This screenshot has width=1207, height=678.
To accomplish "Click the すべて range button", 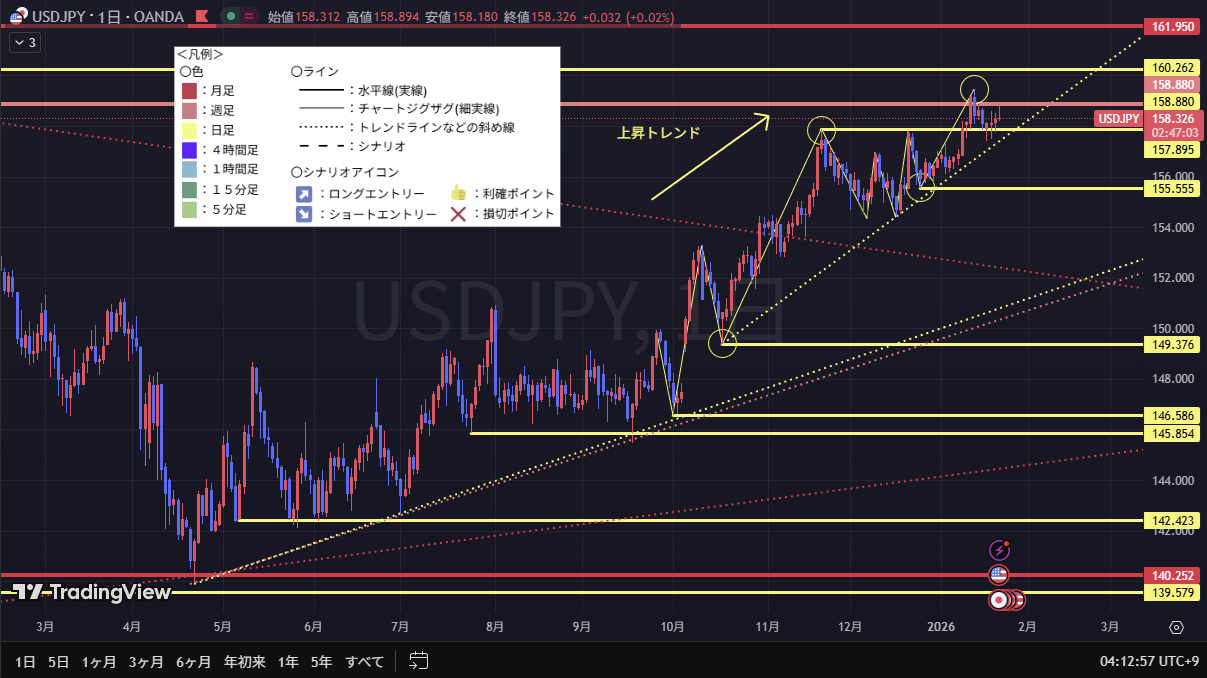I will pos(364,661).
